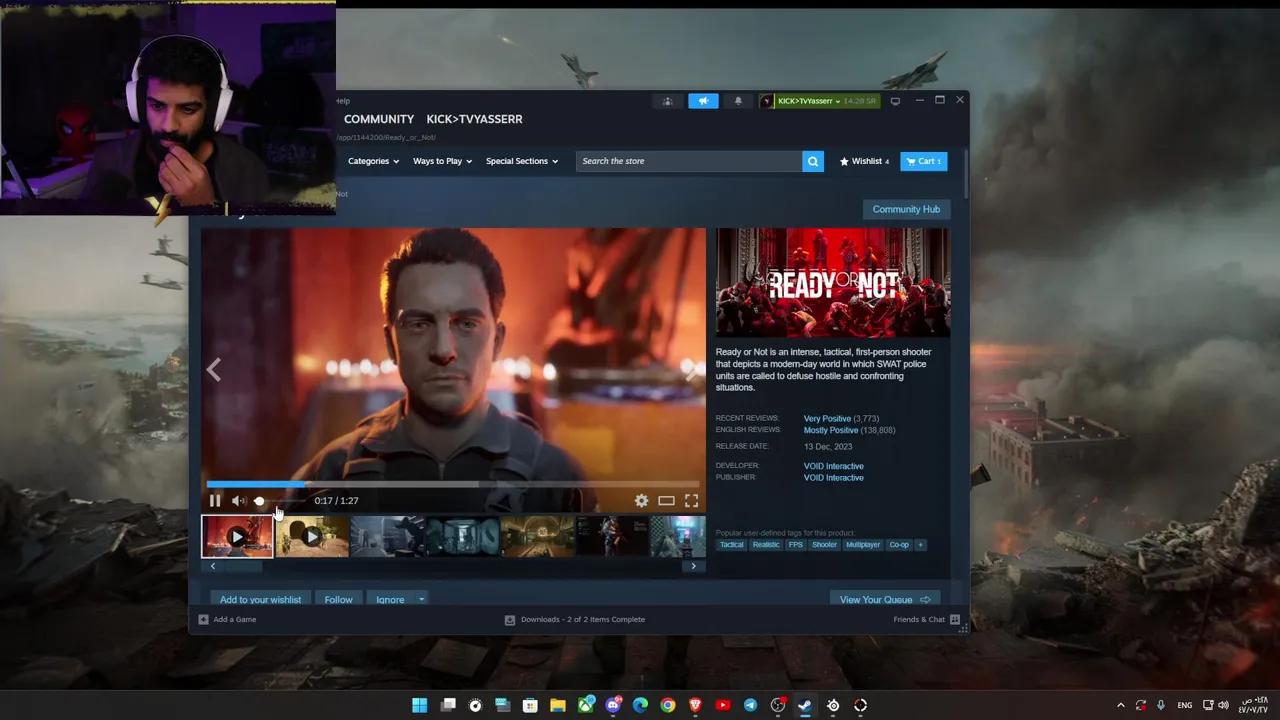Viewport: 1280px width, 720px height.
Task: Open Friends & Chat
Action: point(926,619)
